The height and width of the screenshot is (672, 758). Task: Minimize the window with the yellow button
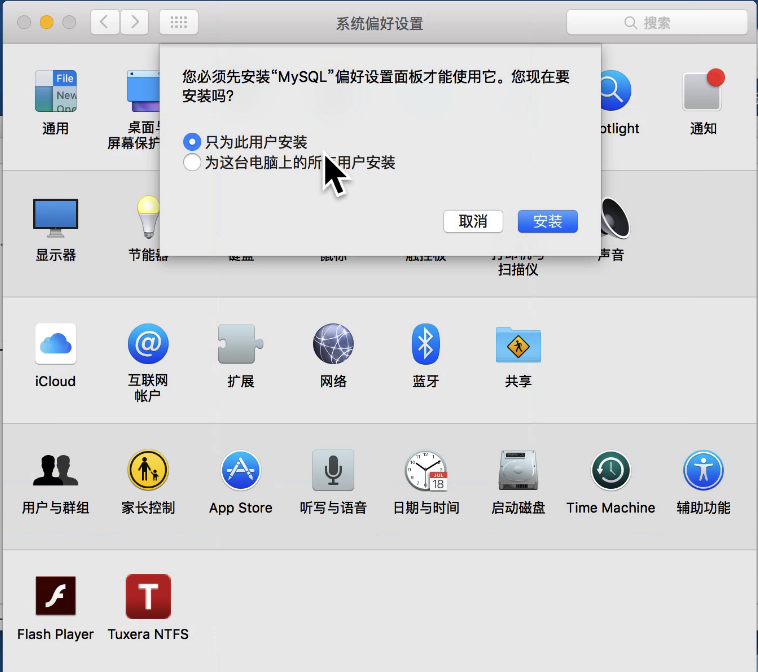[x=46, y=22]
